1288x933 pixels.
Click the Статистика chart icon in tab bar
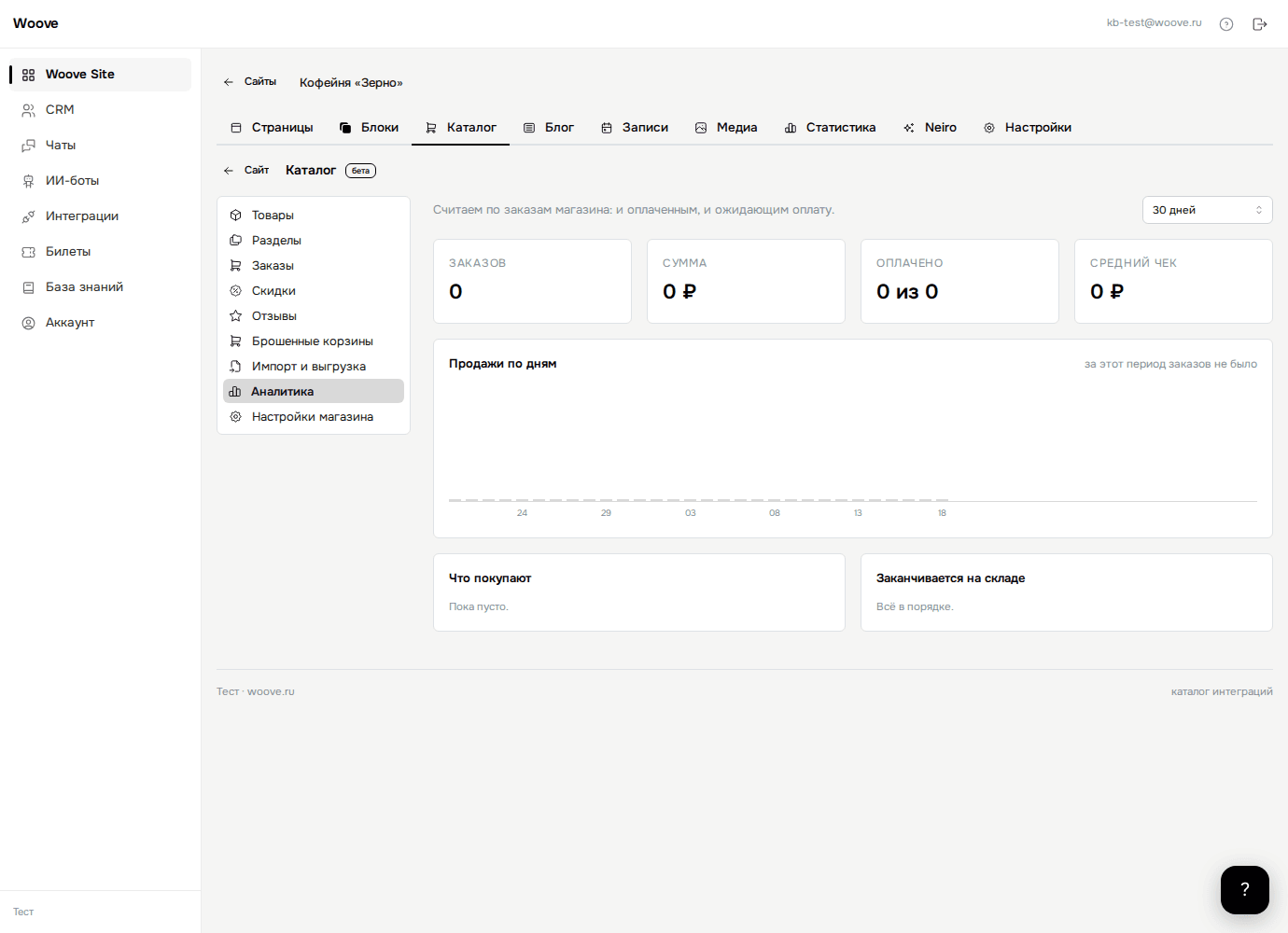(791, 128)
